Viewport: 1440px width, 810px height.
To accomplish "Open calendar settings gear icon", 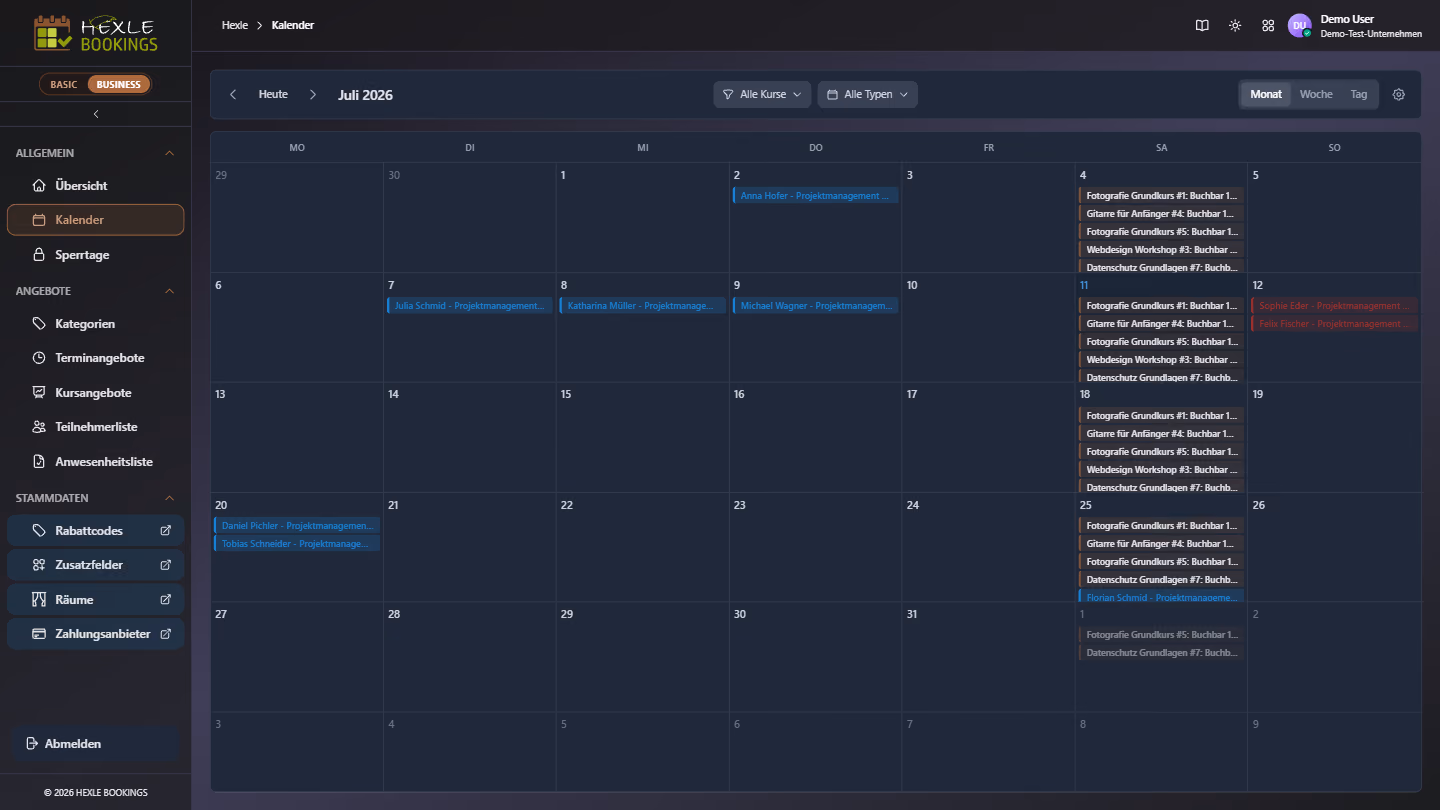I will pyautogui.click(x=1399, y=95).
